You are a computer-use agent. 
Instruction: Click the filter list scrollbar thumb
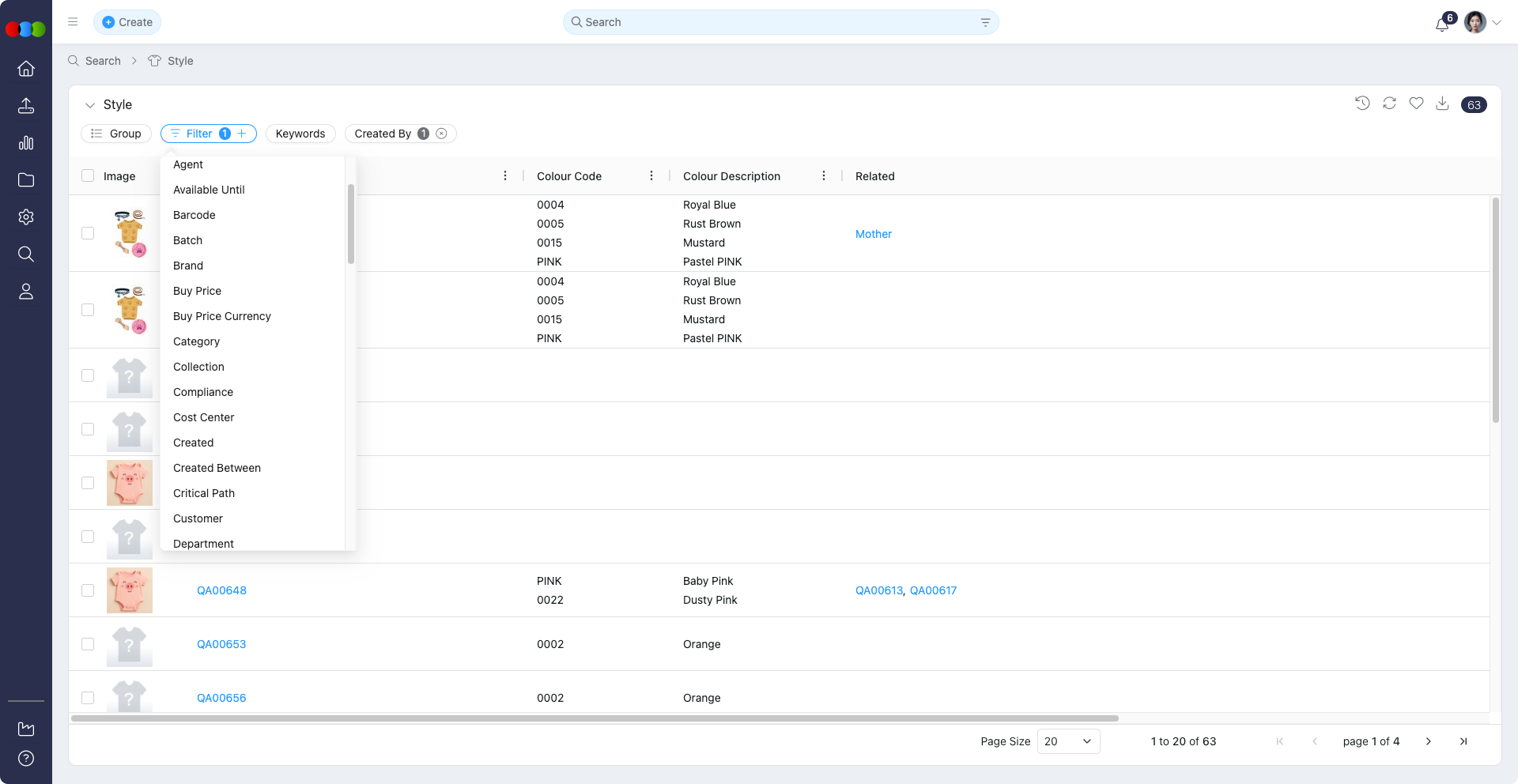[x=350, y=224]
